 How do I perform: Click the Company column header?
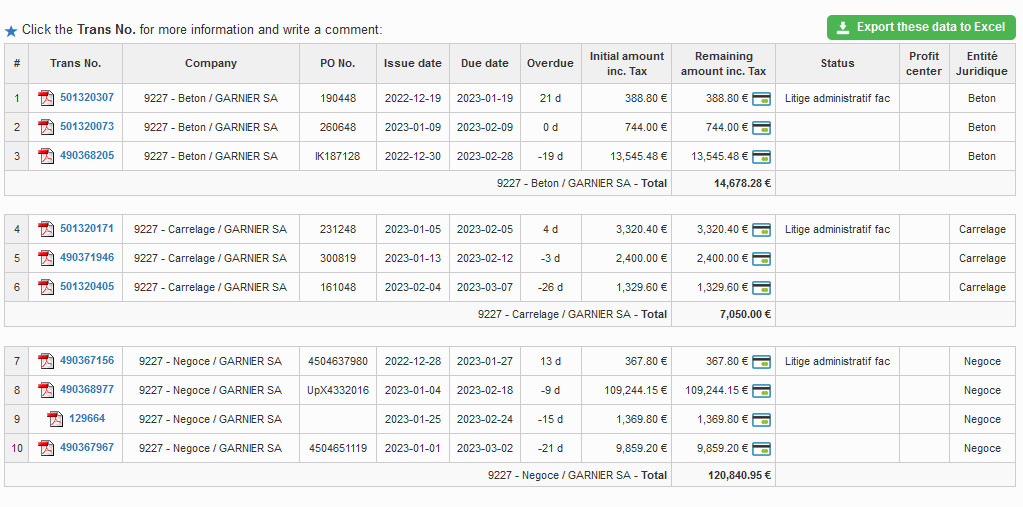211,63
